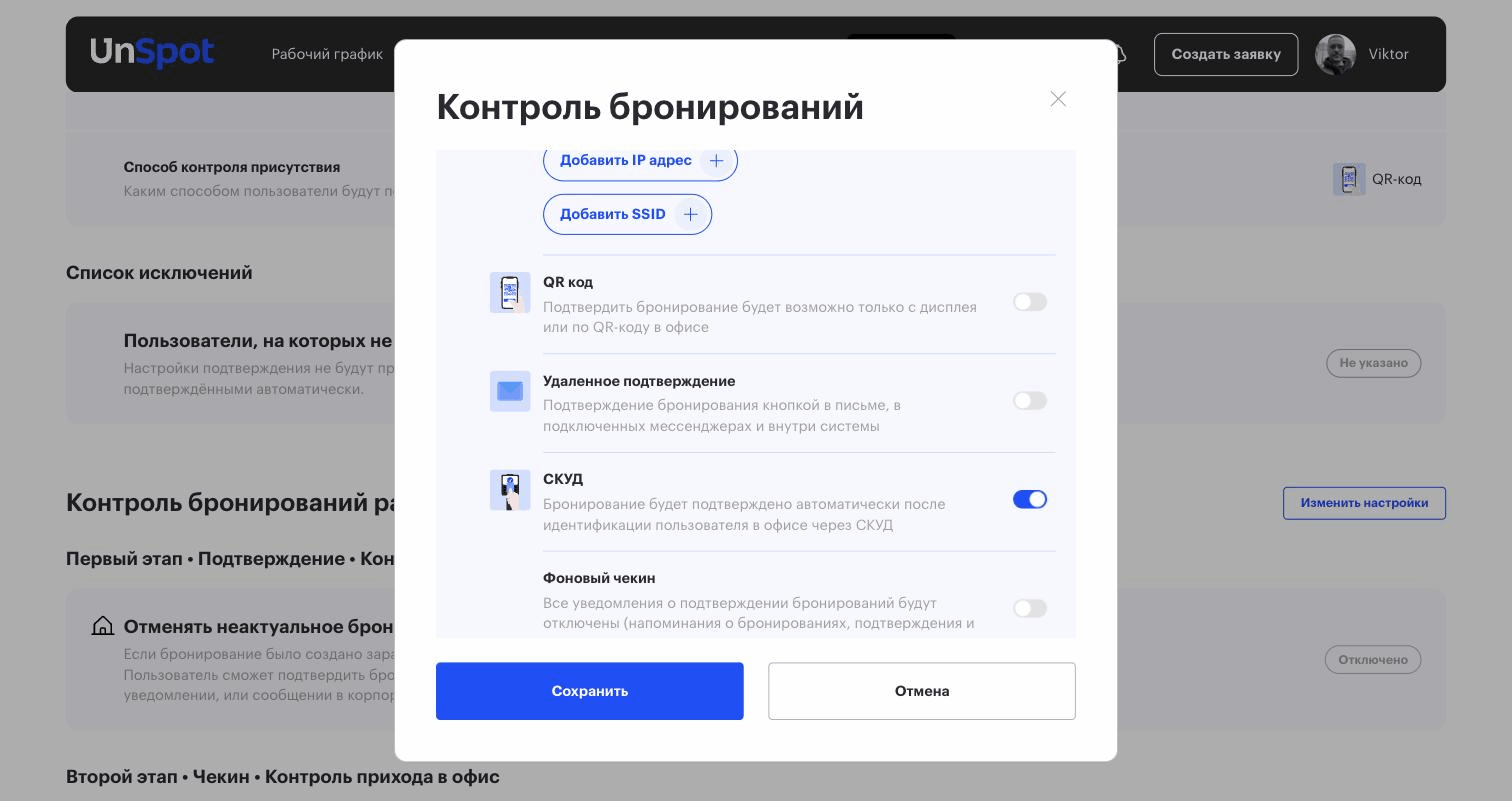Click the Изменить настройки button
Viewport: 1512px width, 801px height.
coord(1364,503)
